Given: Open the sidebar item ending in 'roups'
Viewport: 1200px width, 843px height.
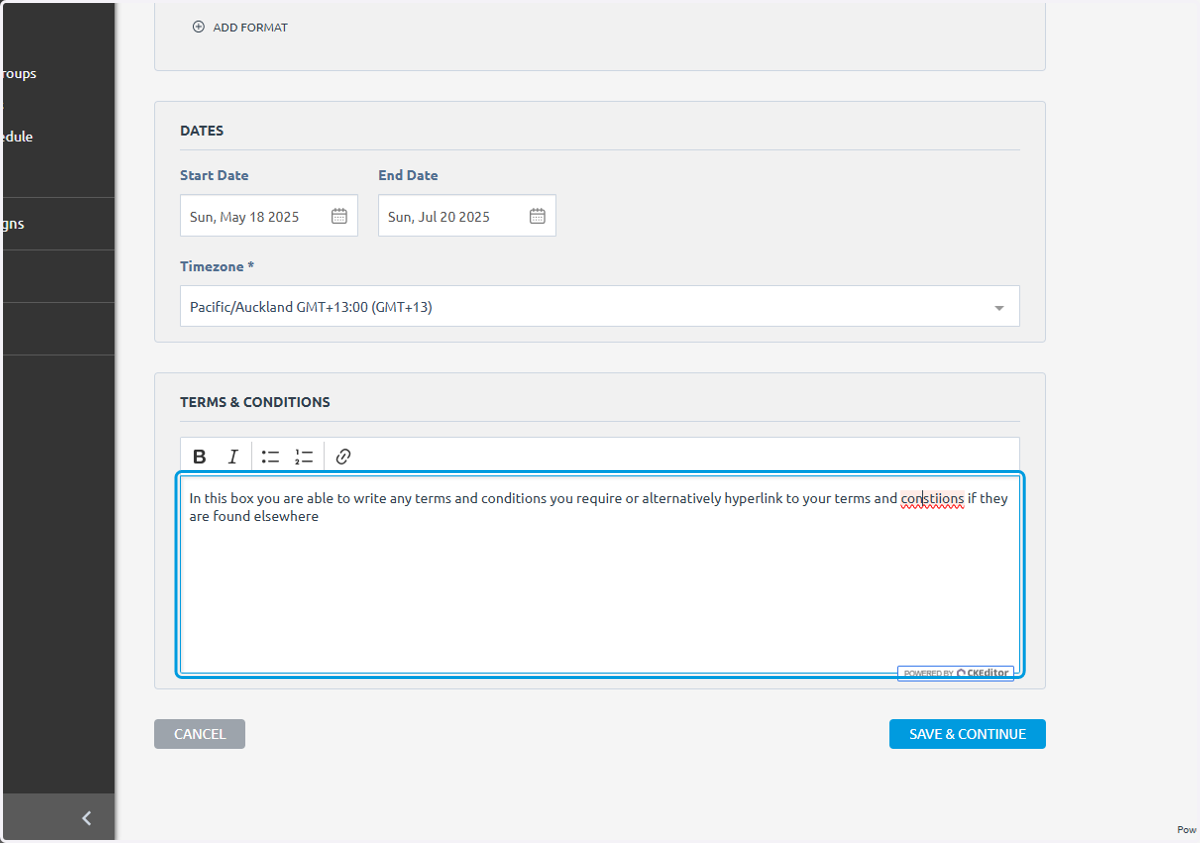Looking at the screenshot, I should (18, 73).
